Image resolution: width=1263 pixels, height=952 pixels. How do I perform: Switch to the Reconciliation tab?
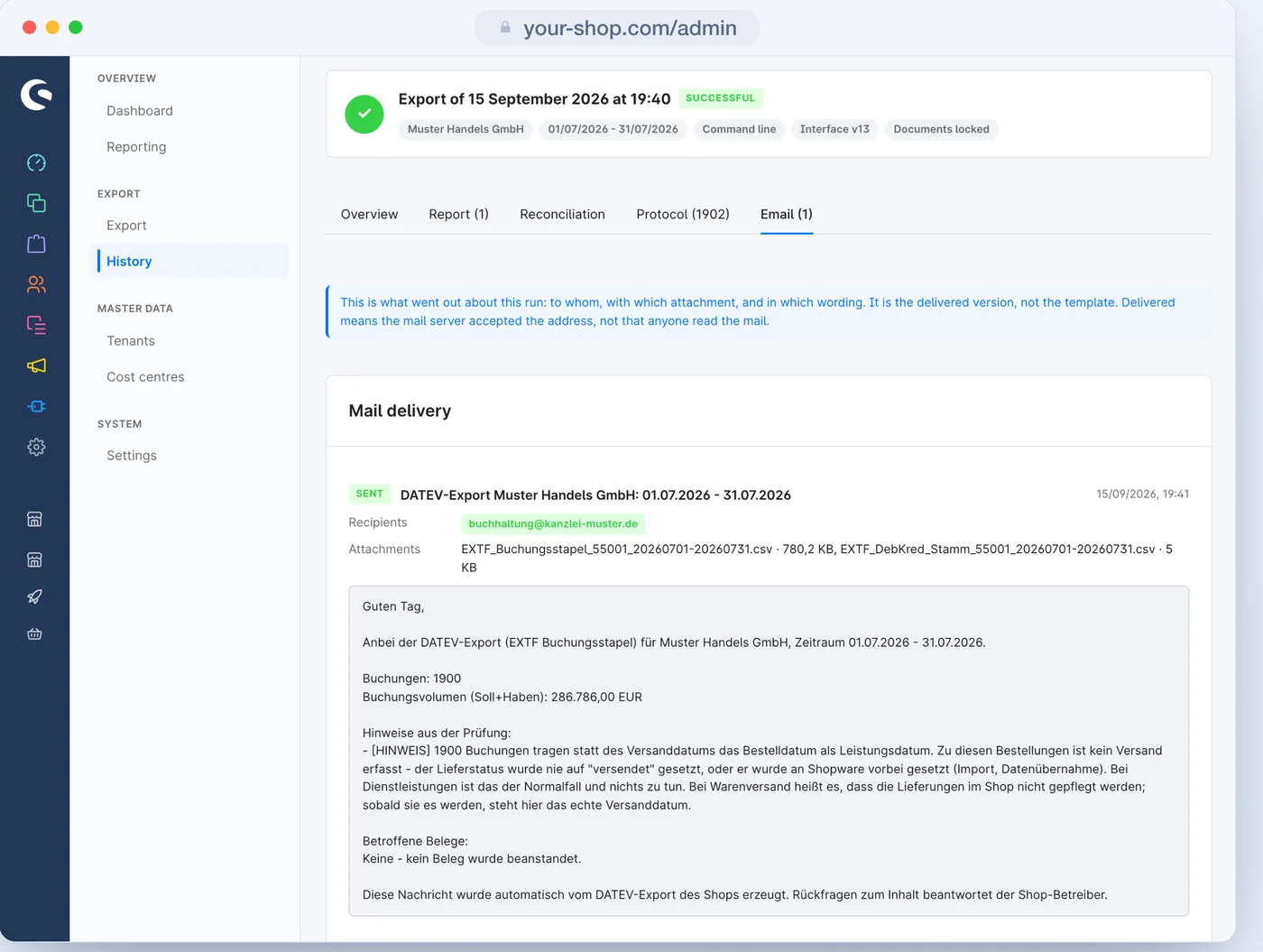click(562, 214)
